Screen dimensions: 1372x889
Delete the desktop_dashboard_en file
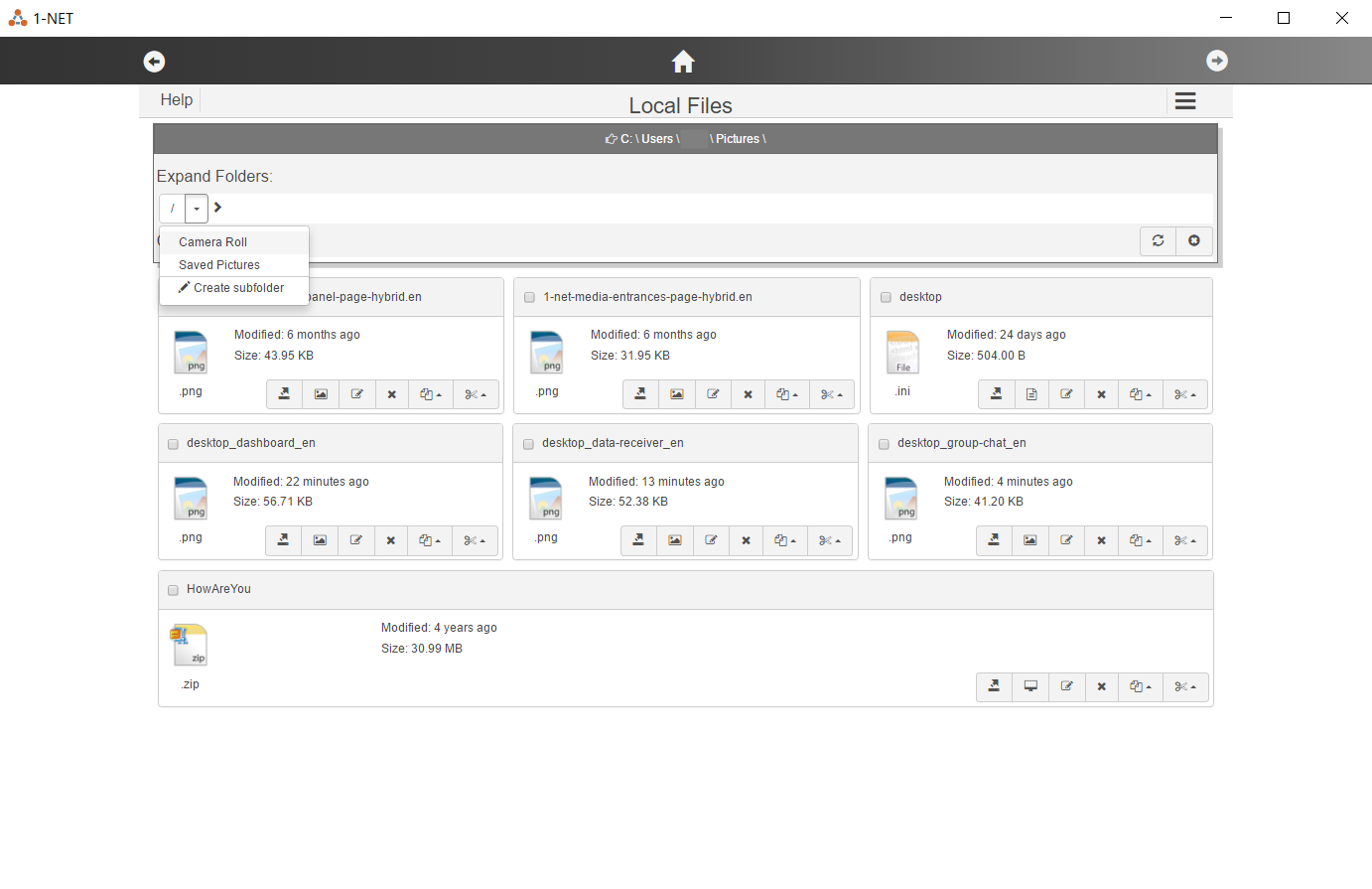pyautogui.click(x=391, y=540)
